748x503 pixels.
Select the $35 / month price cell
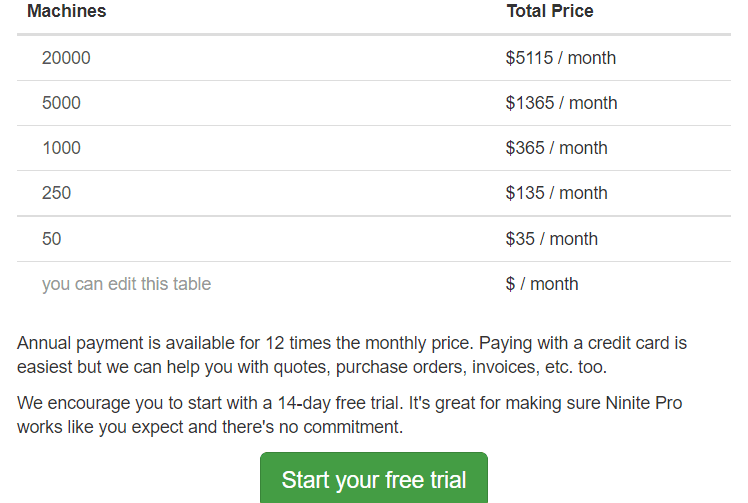tap(551, 239)
